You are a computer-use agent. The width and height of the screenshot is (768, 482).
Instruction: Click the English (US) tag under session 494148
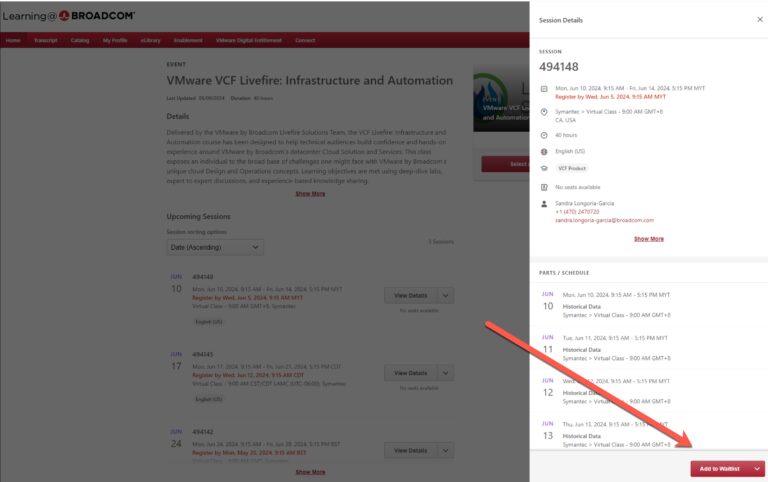click(x=209, y=322)
